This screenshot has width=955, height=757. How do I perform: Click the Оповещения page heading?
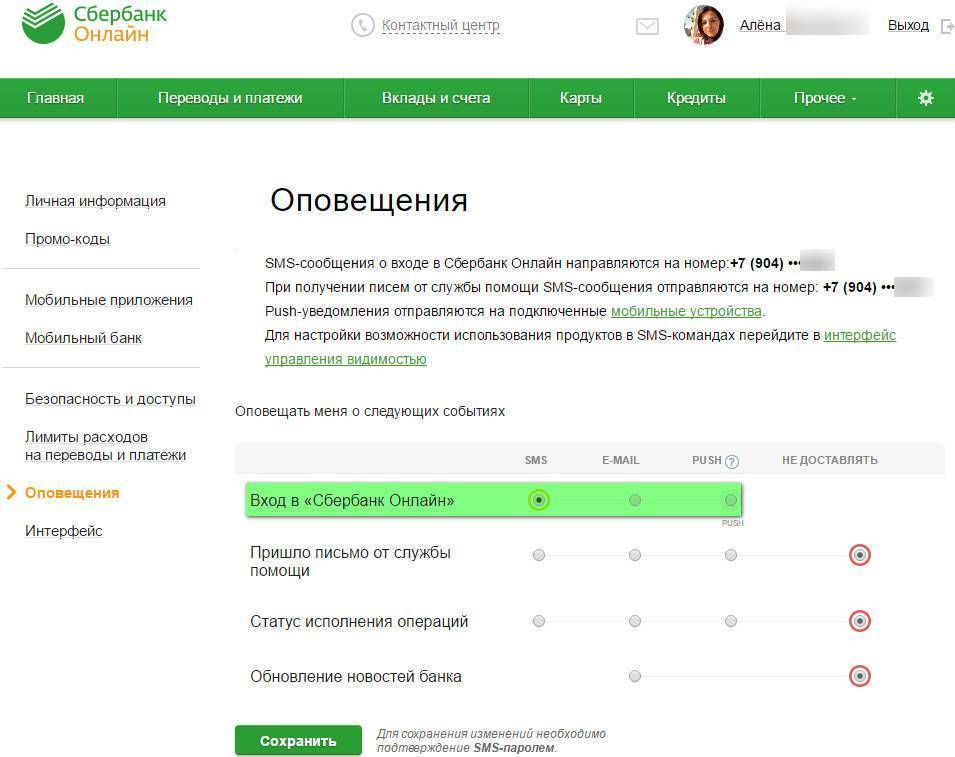(369, 200)
